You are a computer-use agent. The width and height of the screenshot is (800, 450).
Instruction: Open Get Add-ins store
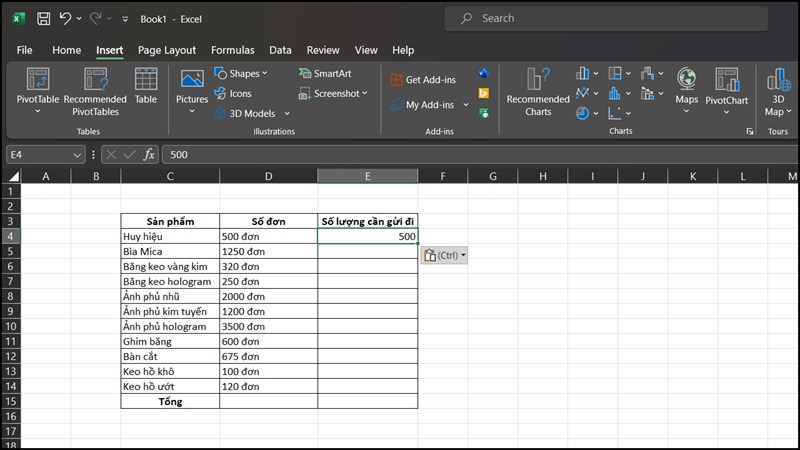click(423, 80)
